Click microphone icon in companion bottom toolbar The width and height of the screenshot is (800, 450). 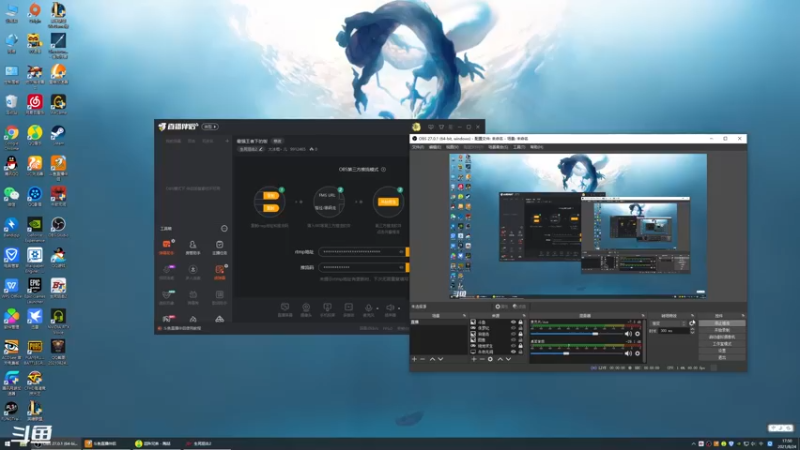pos(368,310)
